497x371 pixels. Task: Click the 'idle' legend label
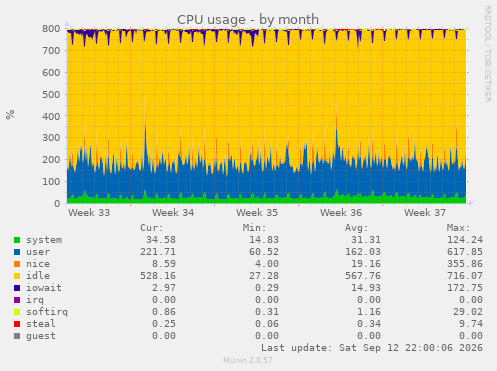[38, 276]
